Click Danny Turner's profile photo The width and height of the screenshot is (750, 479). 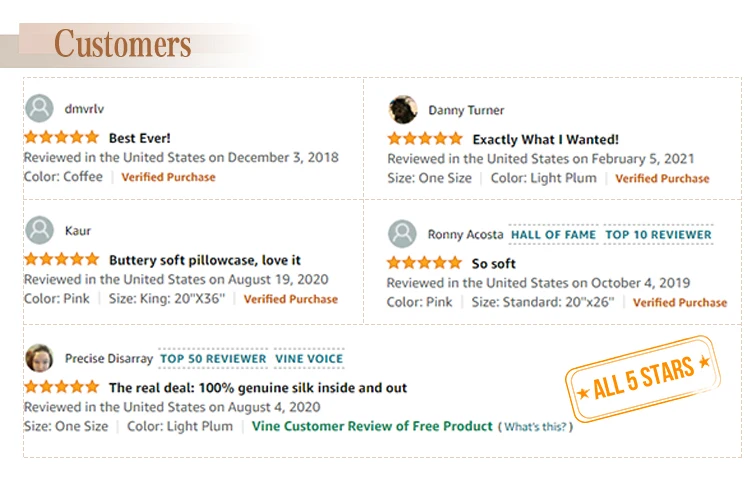pyautogui.click(x=403, y=109)
